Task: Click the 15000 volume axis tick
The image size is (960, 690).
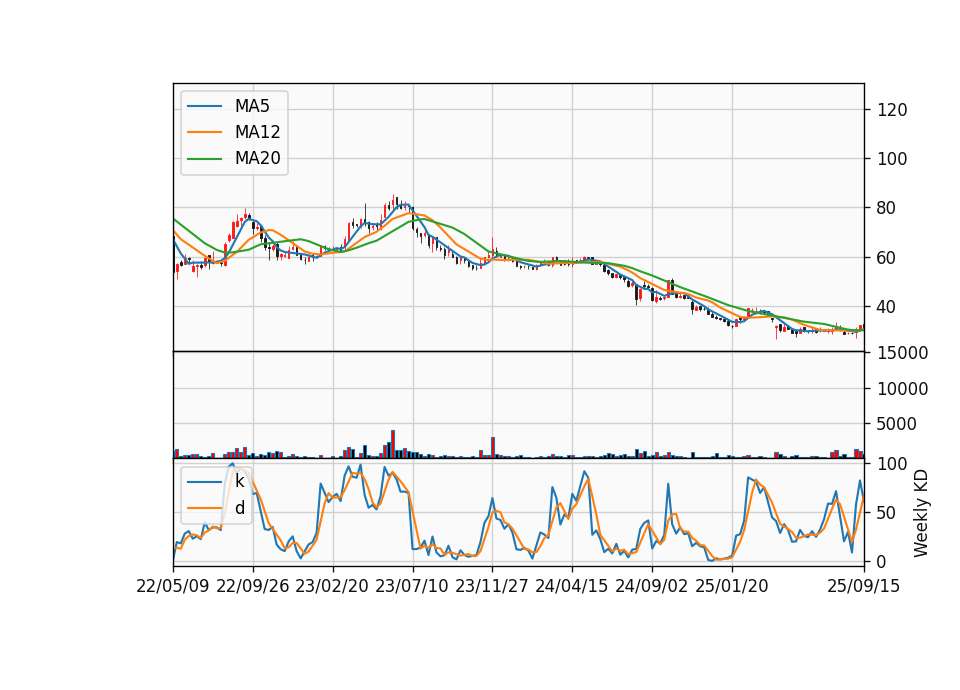Action: [902, 353]
